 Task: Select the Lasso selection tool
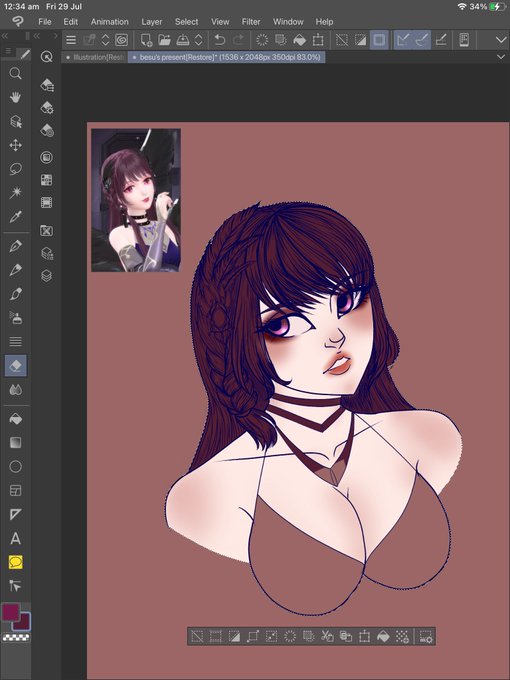tap(15, 169)
